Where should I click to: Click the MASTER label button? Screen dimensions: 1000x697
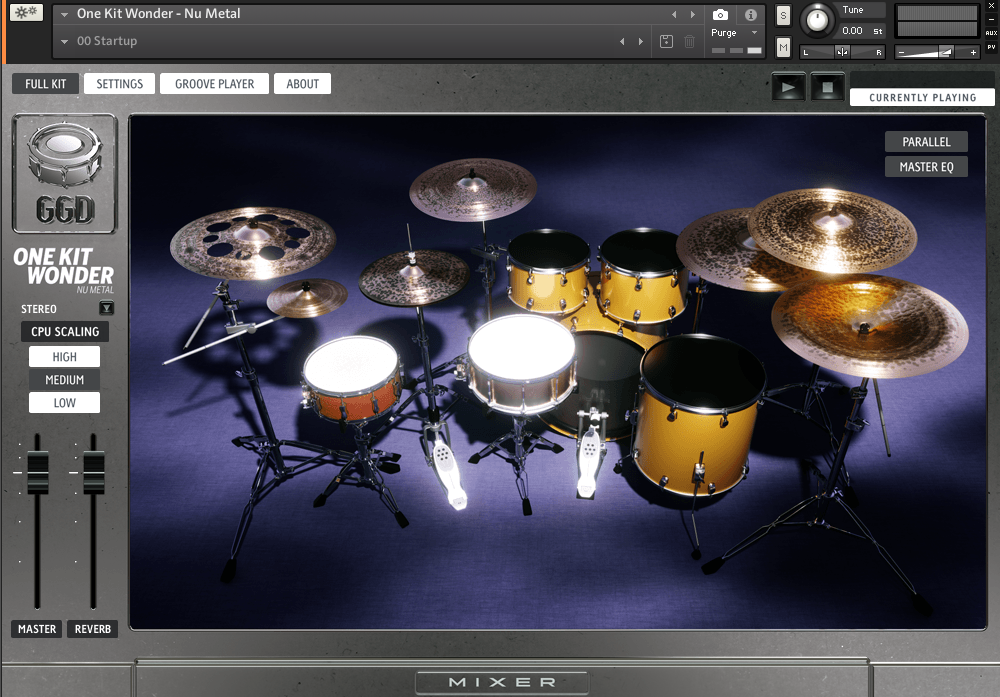[37, 629]
